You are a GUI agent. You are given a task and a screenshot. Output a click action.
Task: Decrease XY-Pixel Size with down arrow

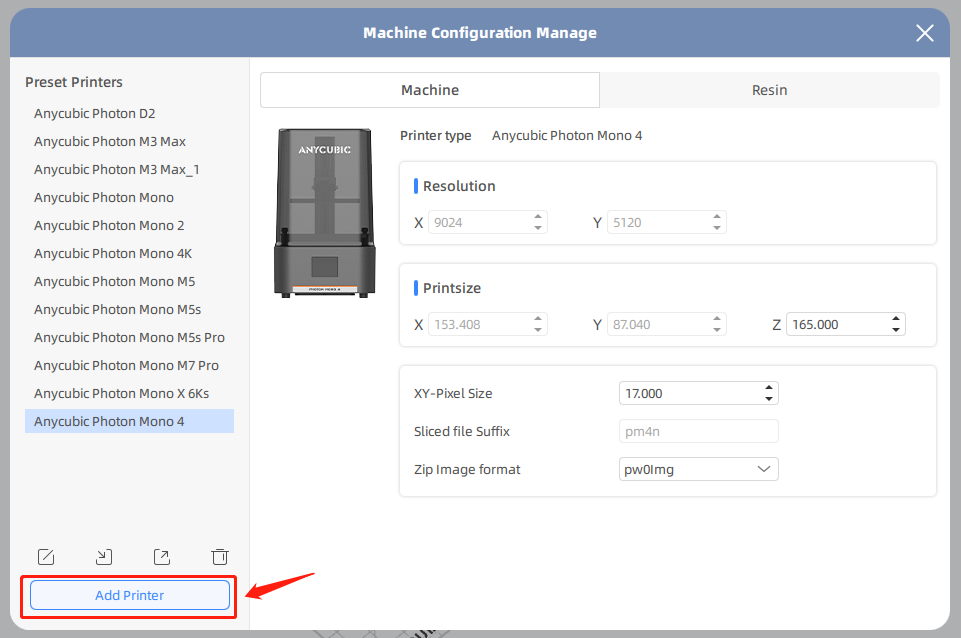(x=769, y=399)
